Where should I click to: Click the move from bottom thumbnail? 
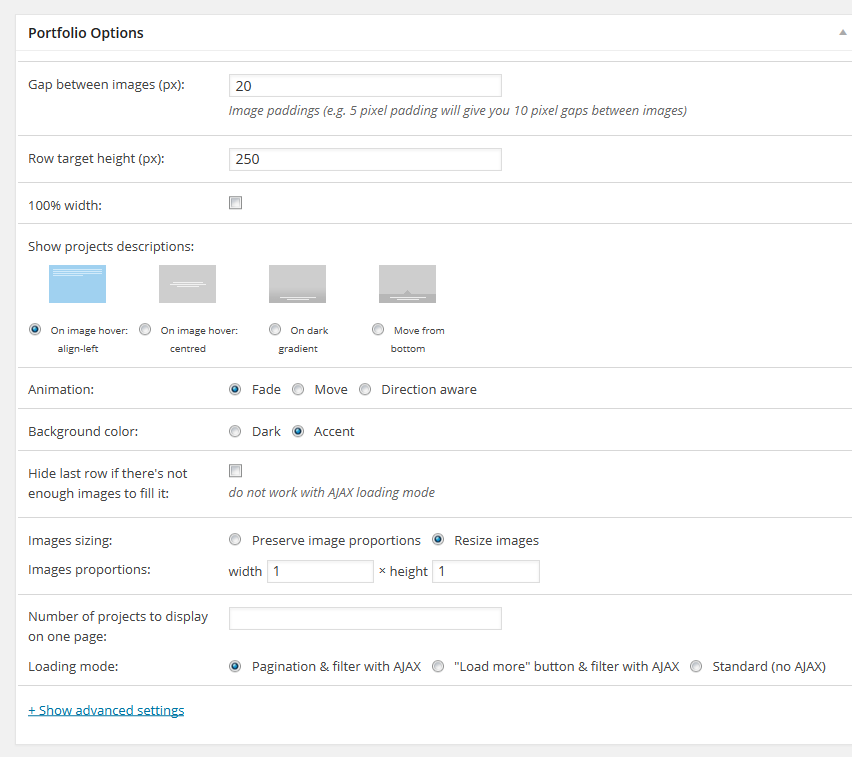(407, 284)
